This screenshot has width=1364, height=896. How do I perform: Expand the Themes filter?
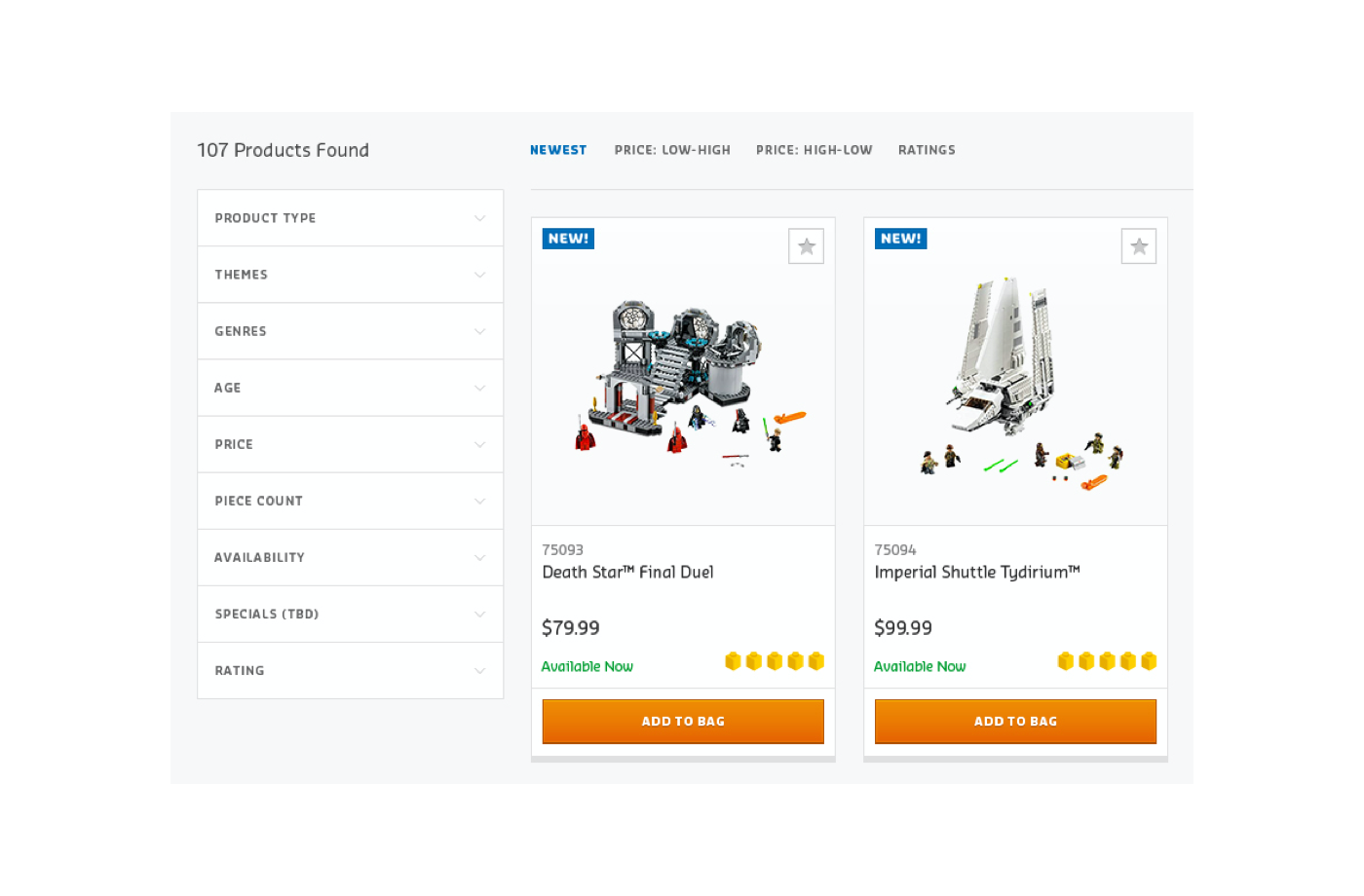coord(351,275)
